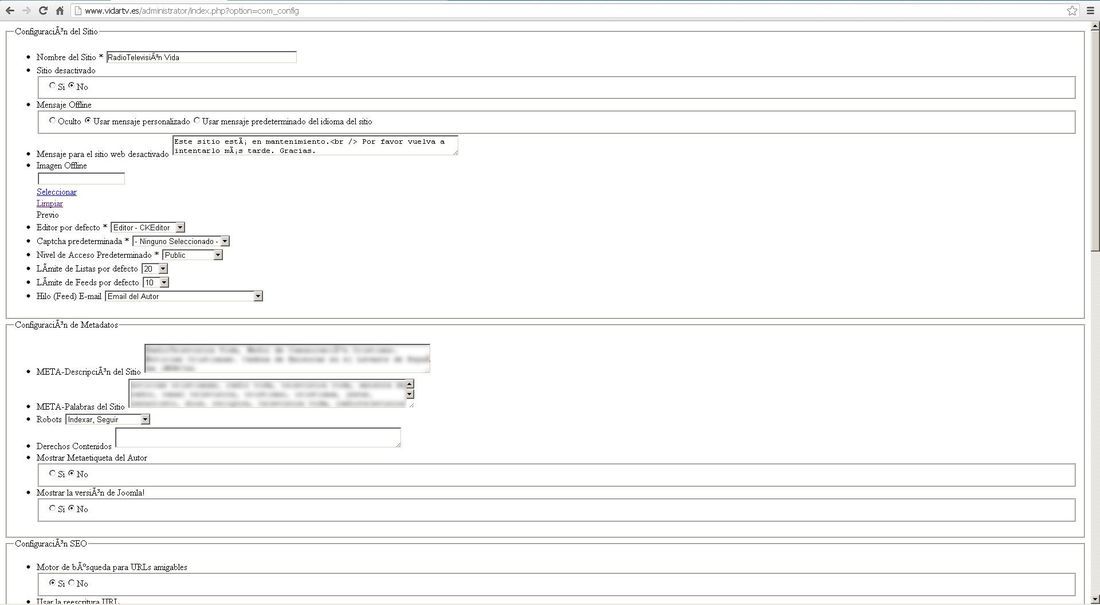1100x605 pixels.
Task: Select No for Sitio desactivado
Action: 72,86
